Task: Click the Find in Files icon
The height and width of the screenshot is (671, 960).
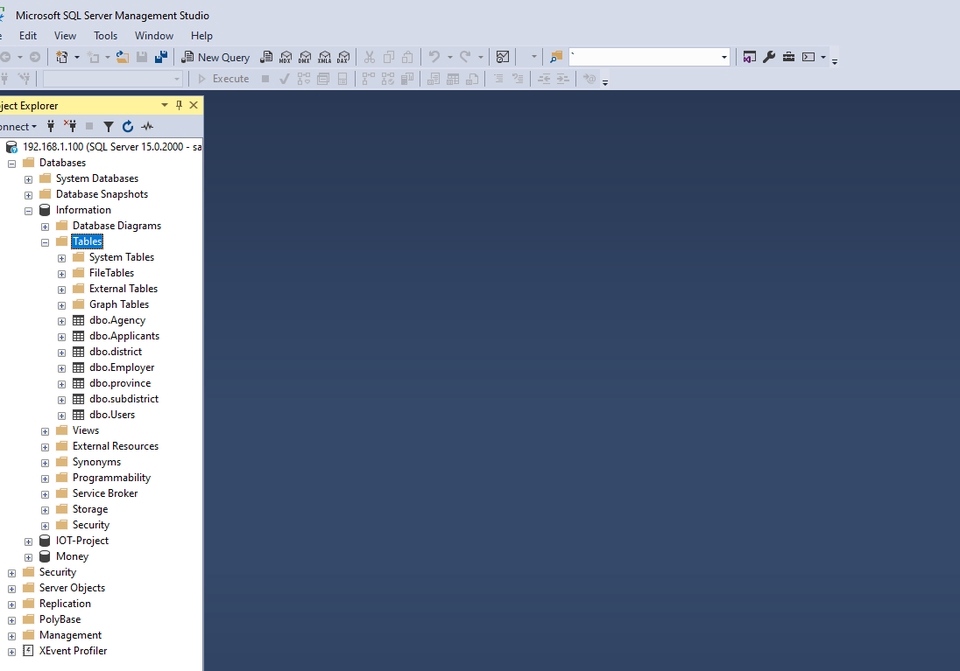Action: (x=556, y=57)
